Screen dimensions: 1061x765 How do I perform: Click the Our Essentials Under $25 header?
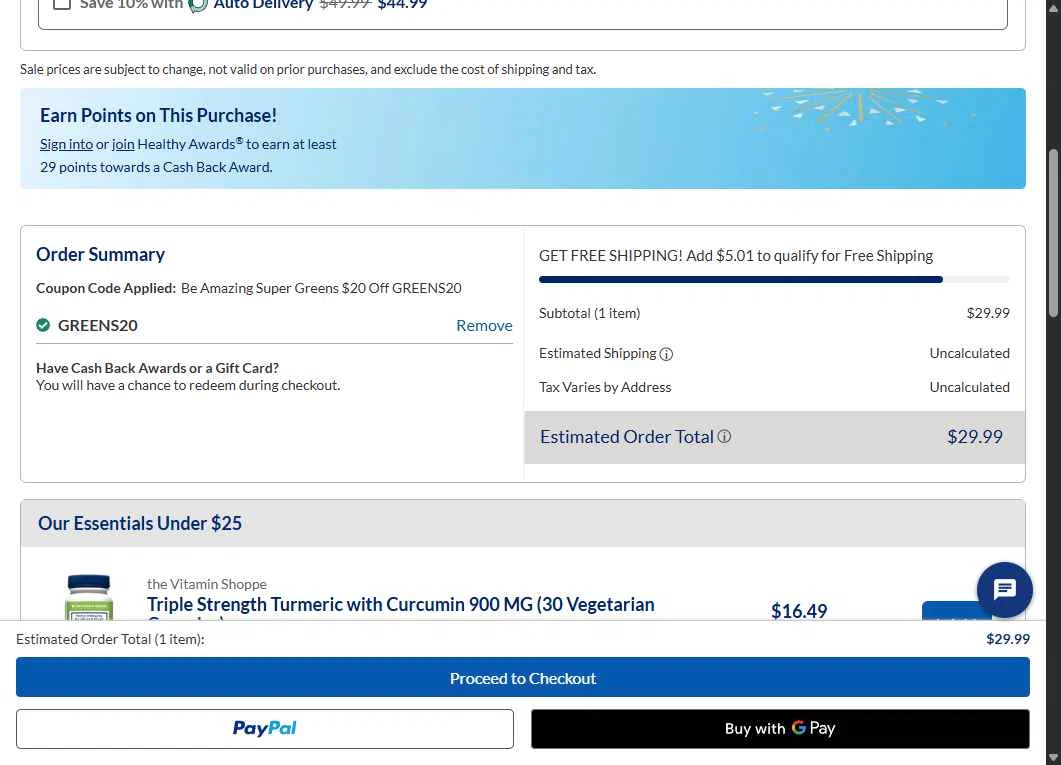[x=140, y=523]
